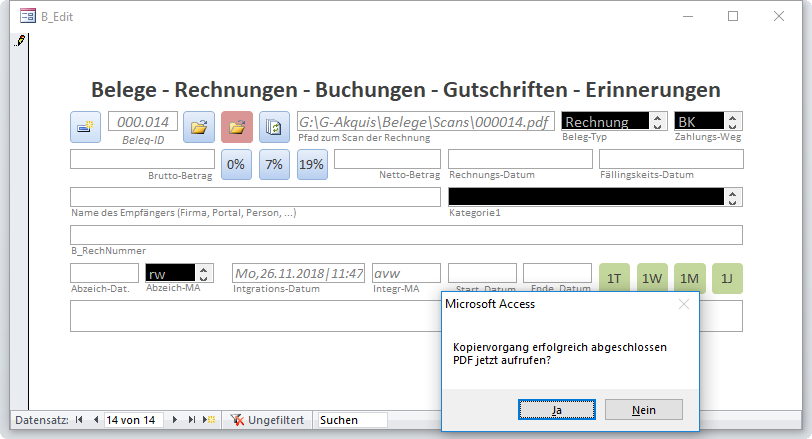Click the copy documents refresh icon
The width and height of the screenshot is (812, 439).
coord(274,127)
